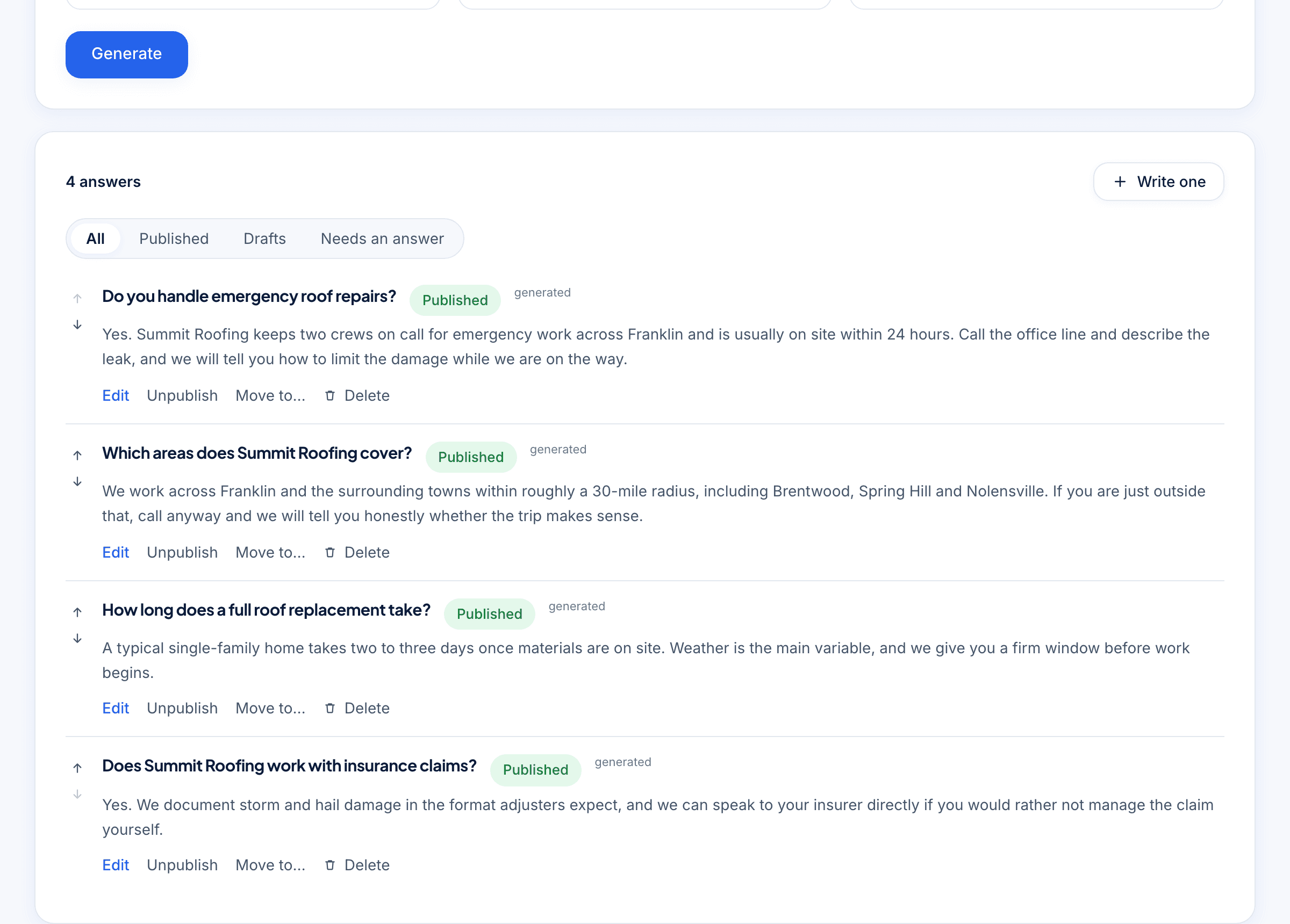1290x924 pixels.
Task: Click the Generate button
Action: [x=127, y=54]
